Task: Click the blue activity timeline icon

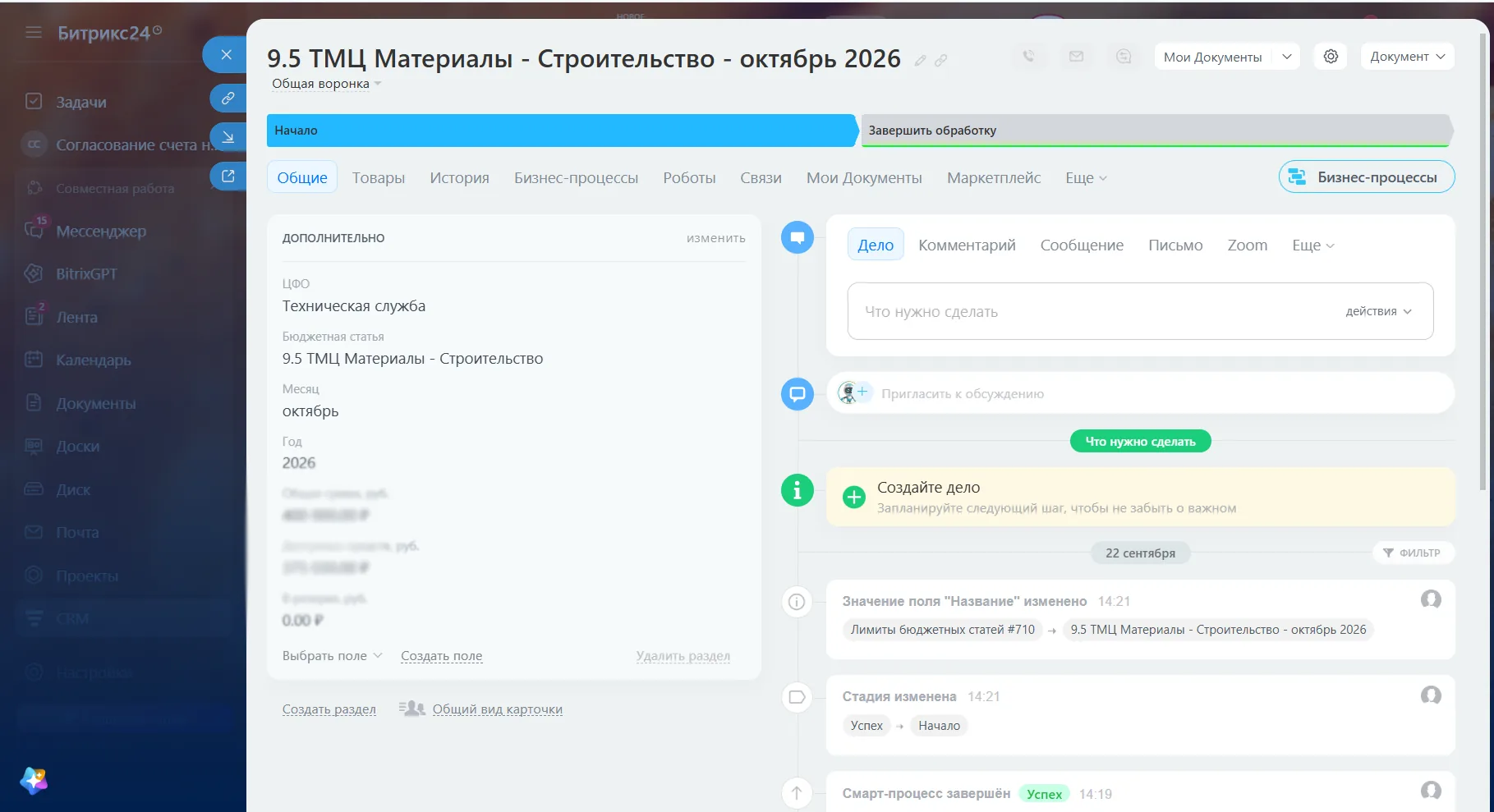Action: tap(797, 237)
